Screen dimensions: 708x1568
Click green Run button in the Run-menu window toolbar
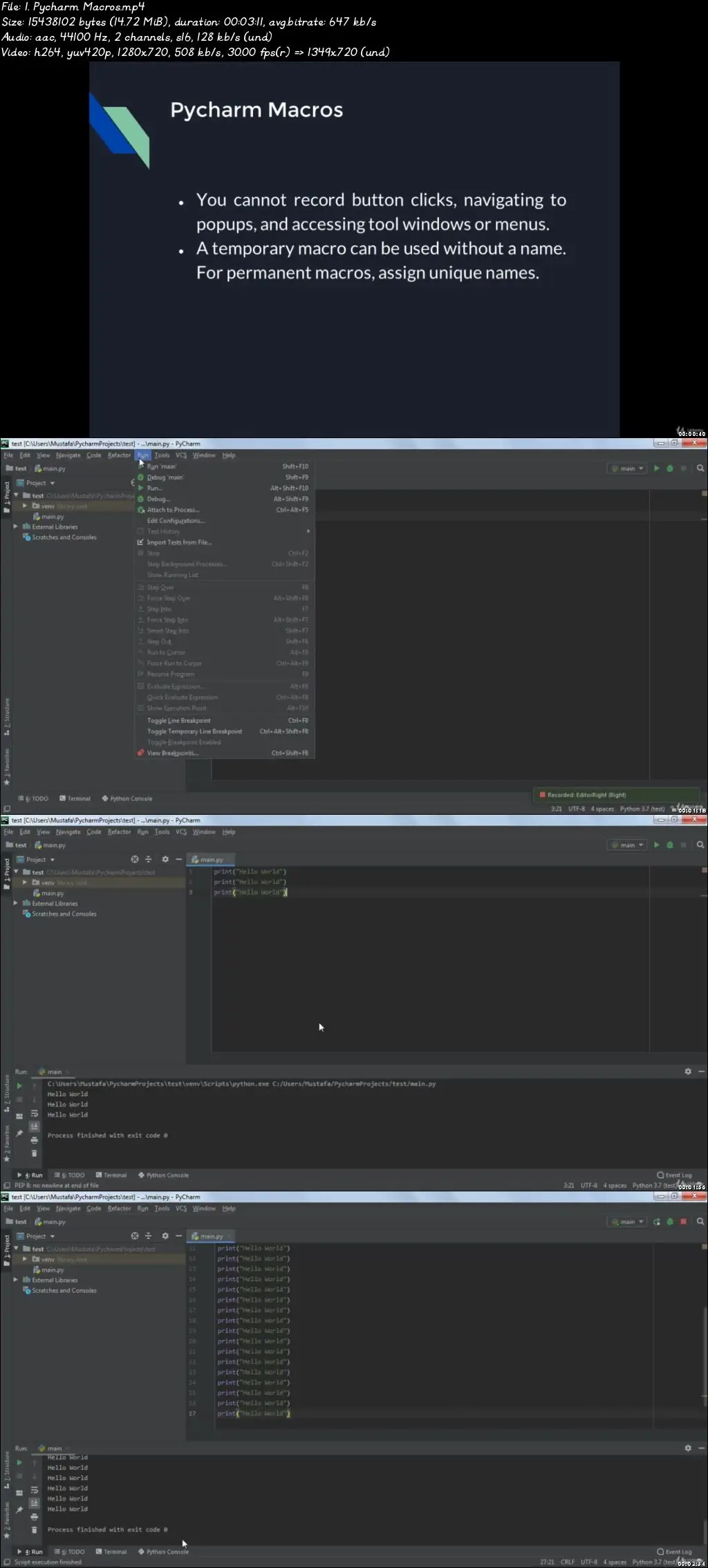point(656,469)
